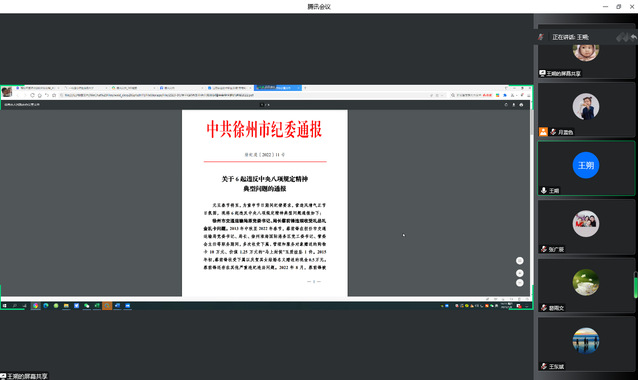Click the browser refresh icon in shared screen

coord(32,95)
